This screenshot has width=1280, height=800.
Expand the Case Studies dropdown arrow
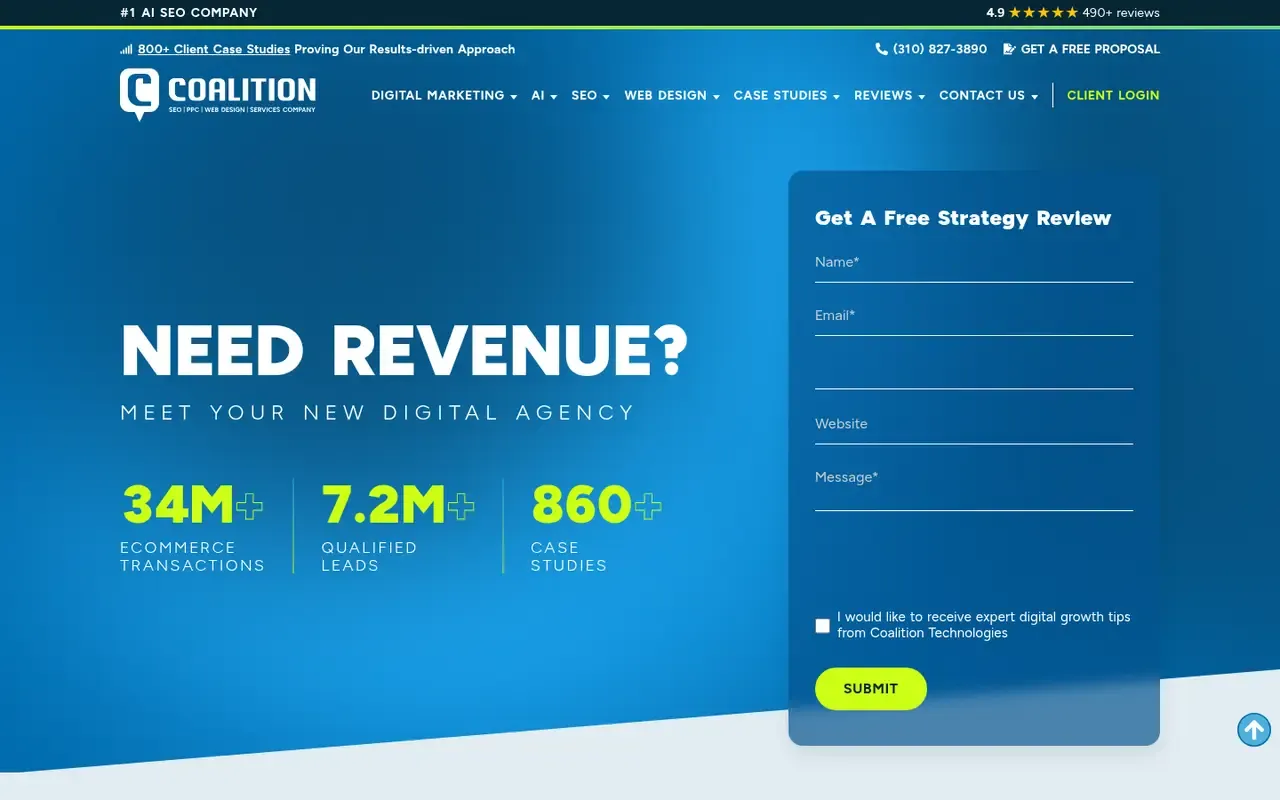click(836, 97)
